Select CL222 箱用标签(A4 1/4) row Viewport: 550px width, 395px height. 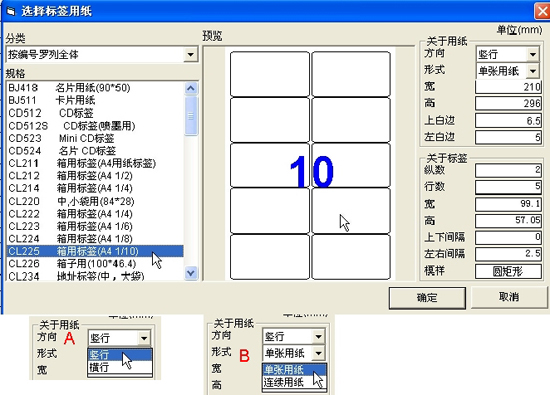(95, 214)
